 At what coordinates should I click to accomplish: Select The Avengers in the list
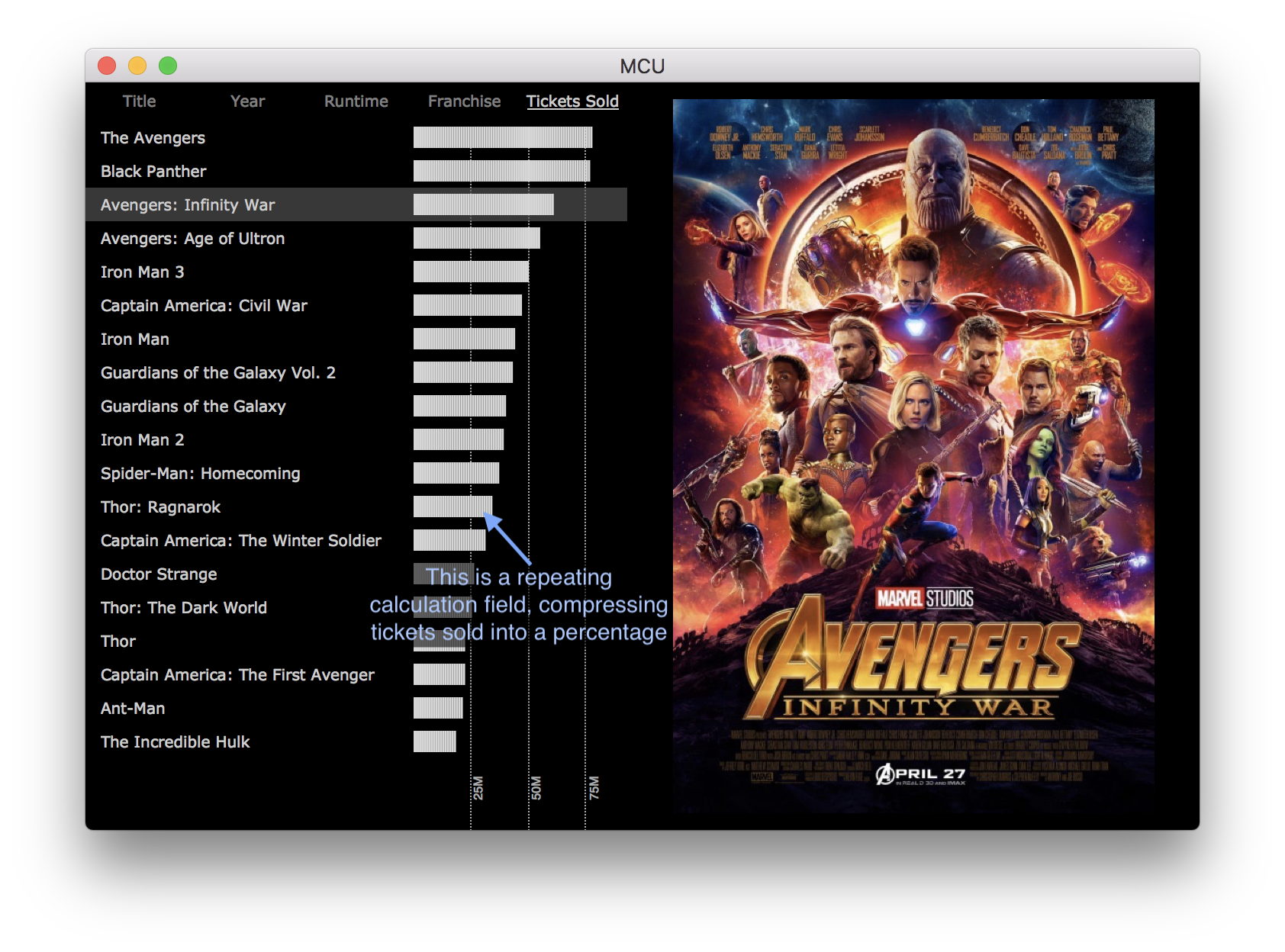(153, 138)
